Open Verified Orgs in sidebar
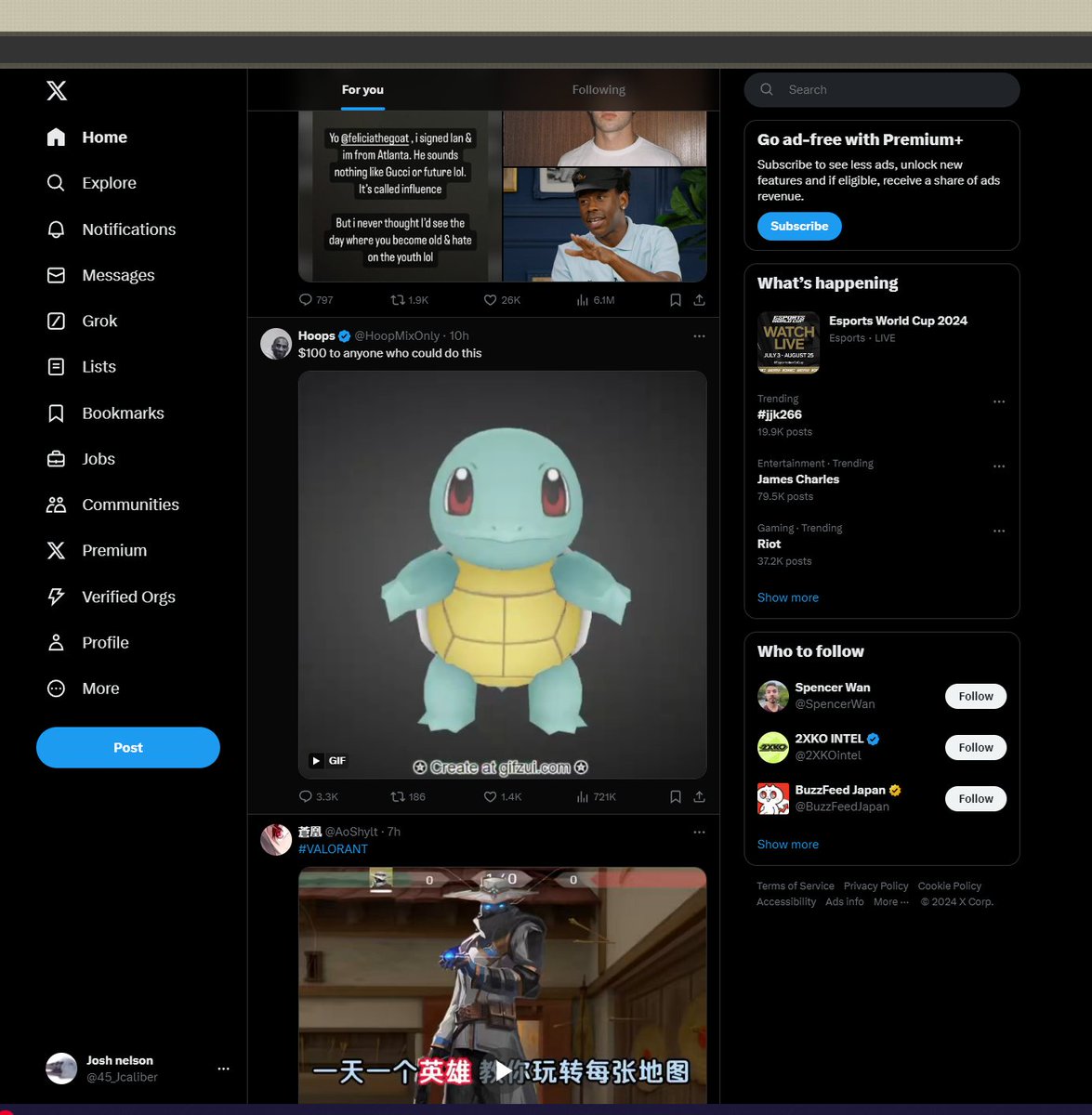Image resolution: width=1092 pixels, height=1115 pixels. tap(111, 597)
